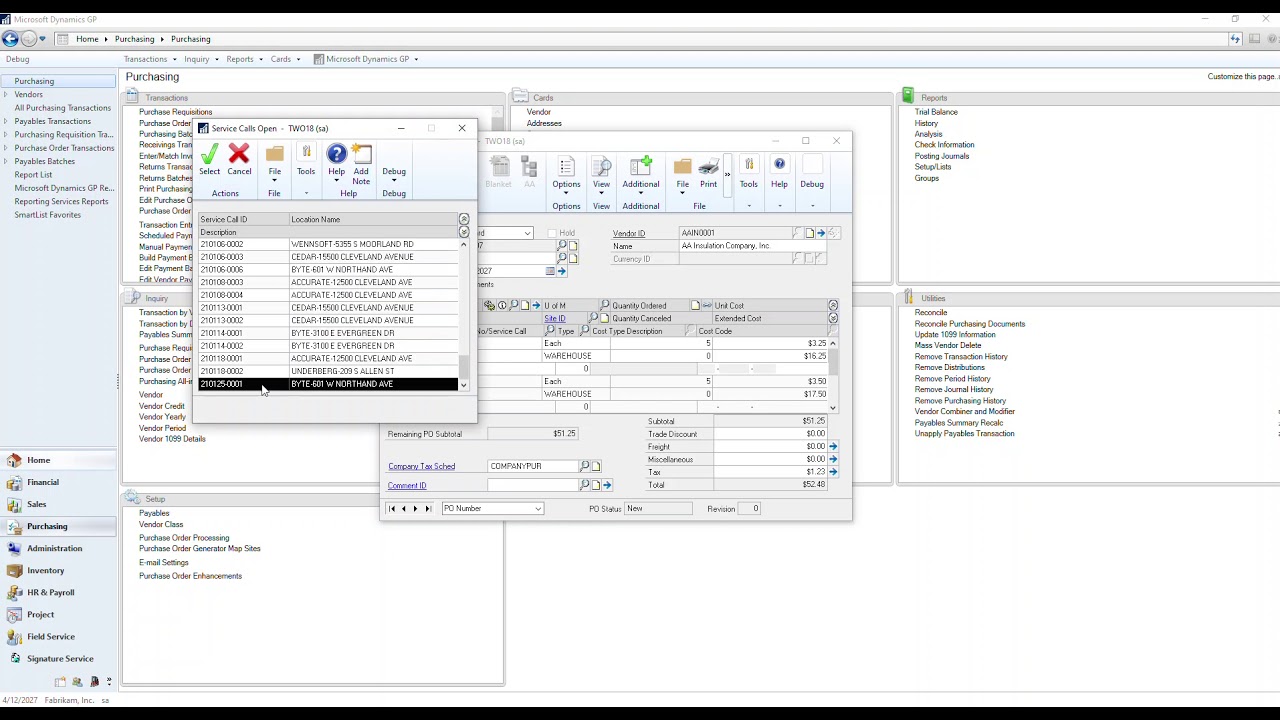Screen dimensions: 1280x720
Task: Click the Company Tax Sched lookup magnifier
Action: coord(585,466)
